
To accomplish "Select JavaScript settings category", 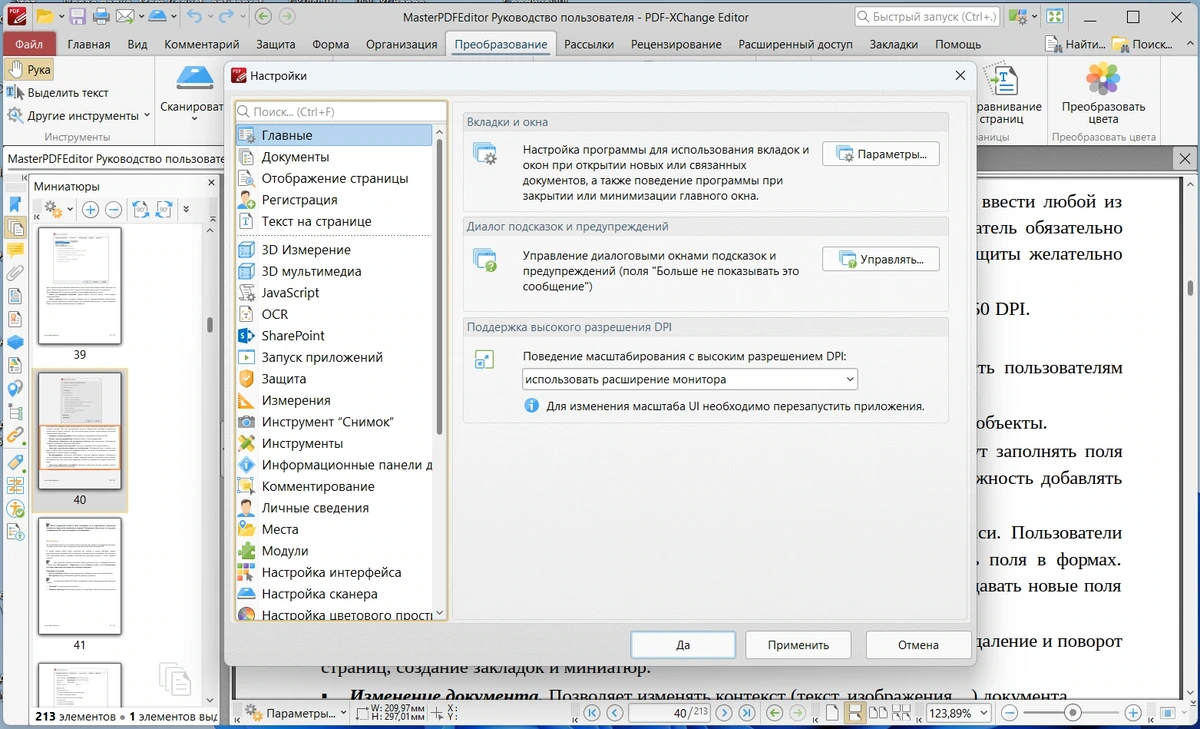I will (334, 293).
